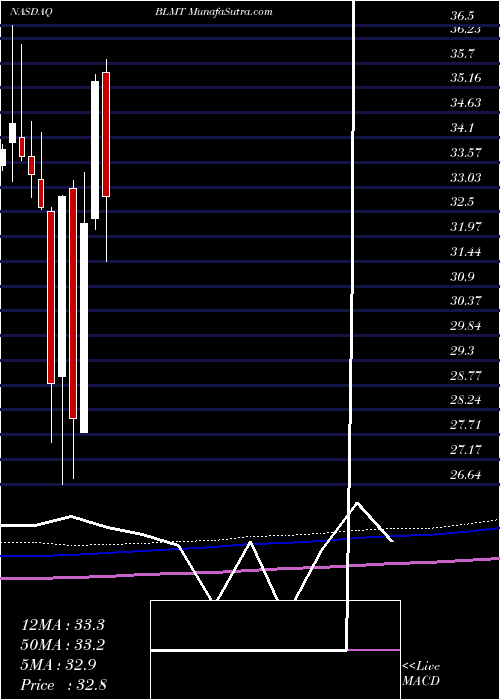
Task: Click the 30.9 price axis label
Action: click(x=462, y=277)
